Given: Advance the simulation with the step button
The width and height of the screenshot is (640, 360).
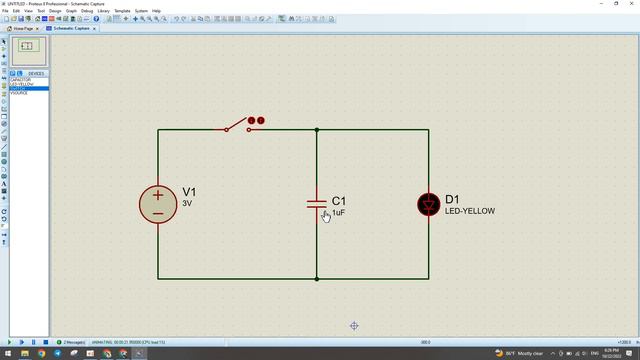Looking at the screenshot, I should pos(22,342).
